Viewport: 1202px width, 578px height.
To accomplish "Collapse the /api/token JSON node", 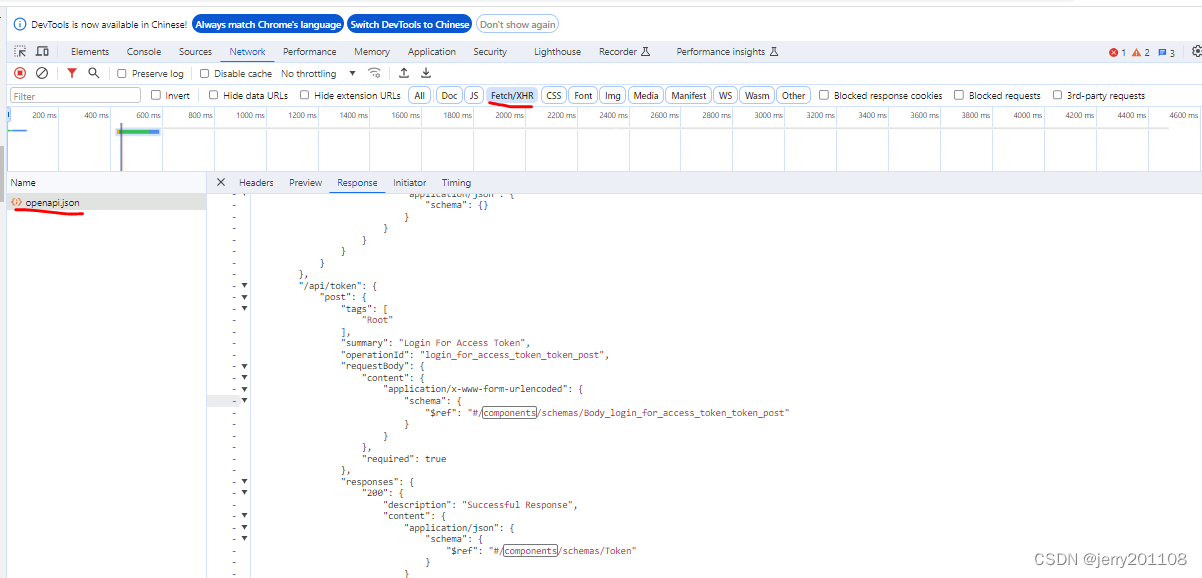I will (x=245, y=285).
